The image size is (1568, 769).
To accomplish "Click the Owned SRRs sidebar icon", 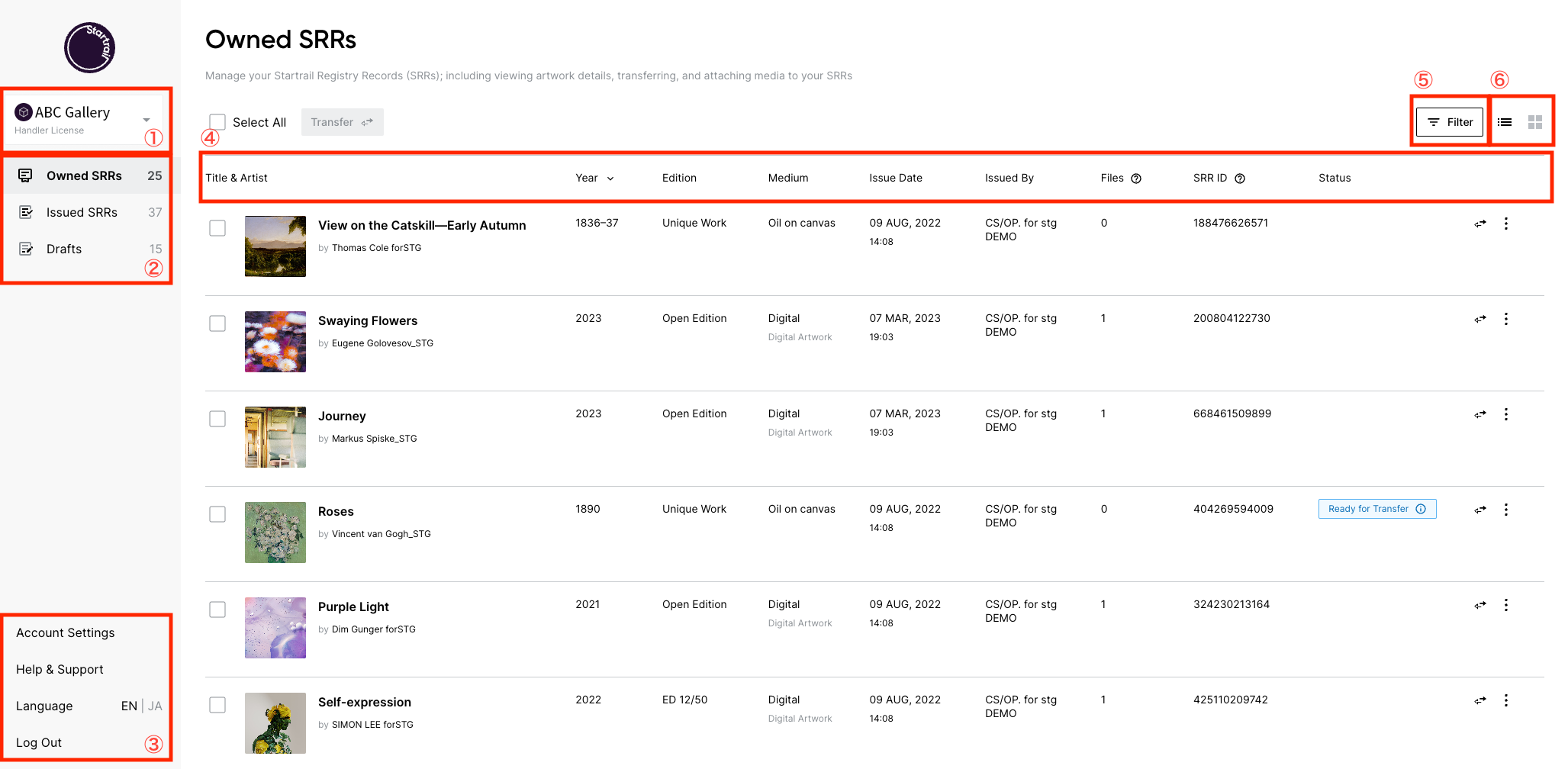I will coord(25,175).
